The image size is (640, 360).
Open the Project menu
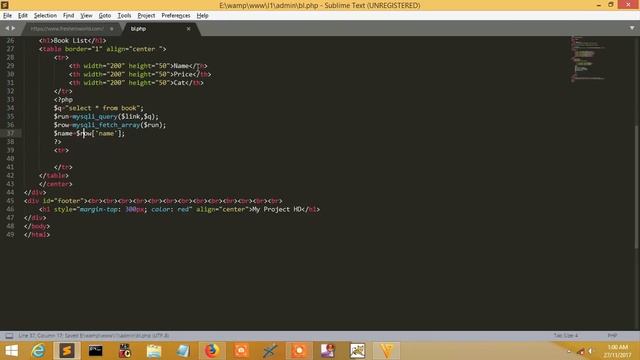146,16
